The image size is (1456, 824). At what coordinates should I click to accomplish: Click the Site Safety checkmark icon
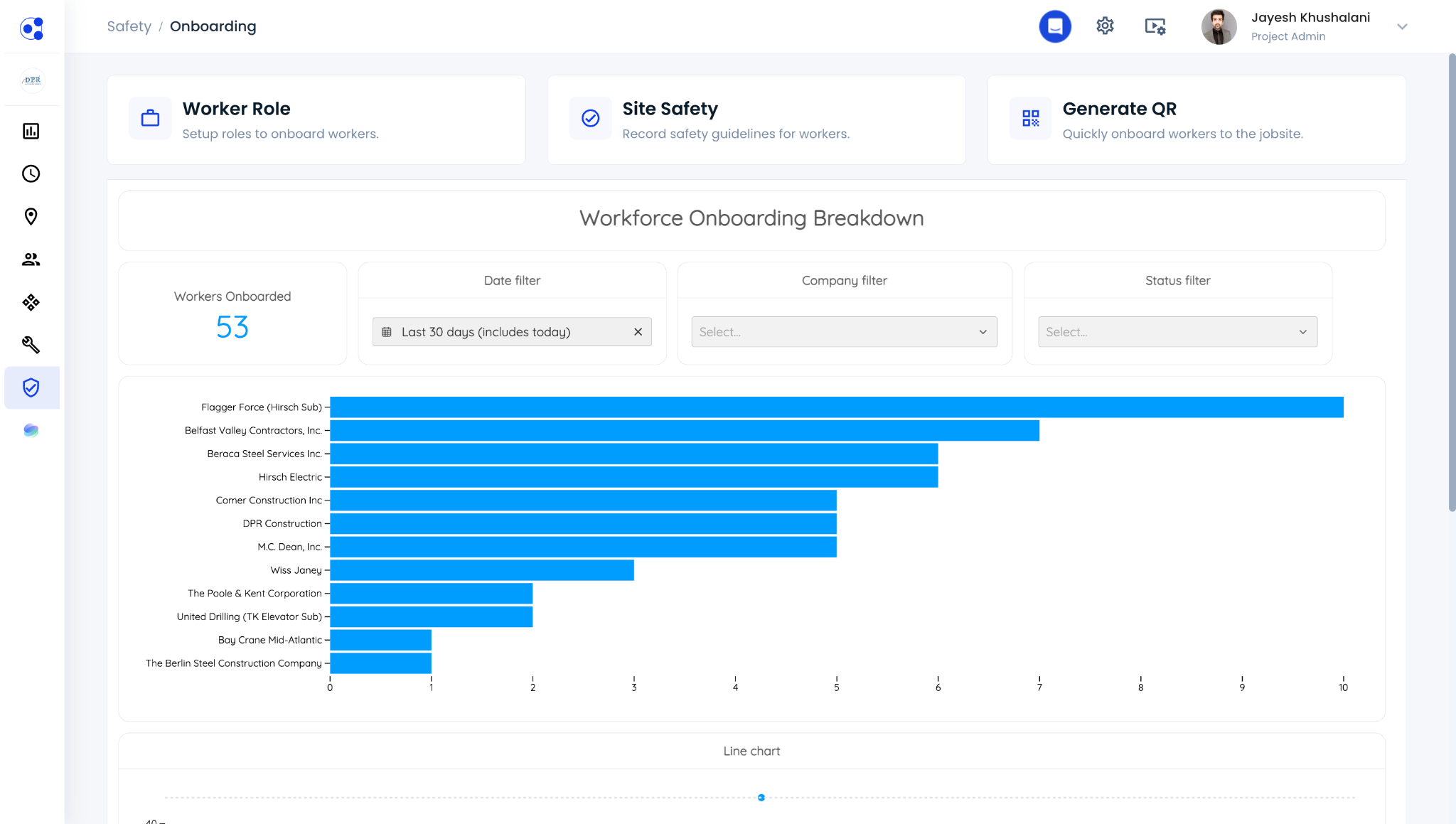pyautogui.click(x=590, y=118)
